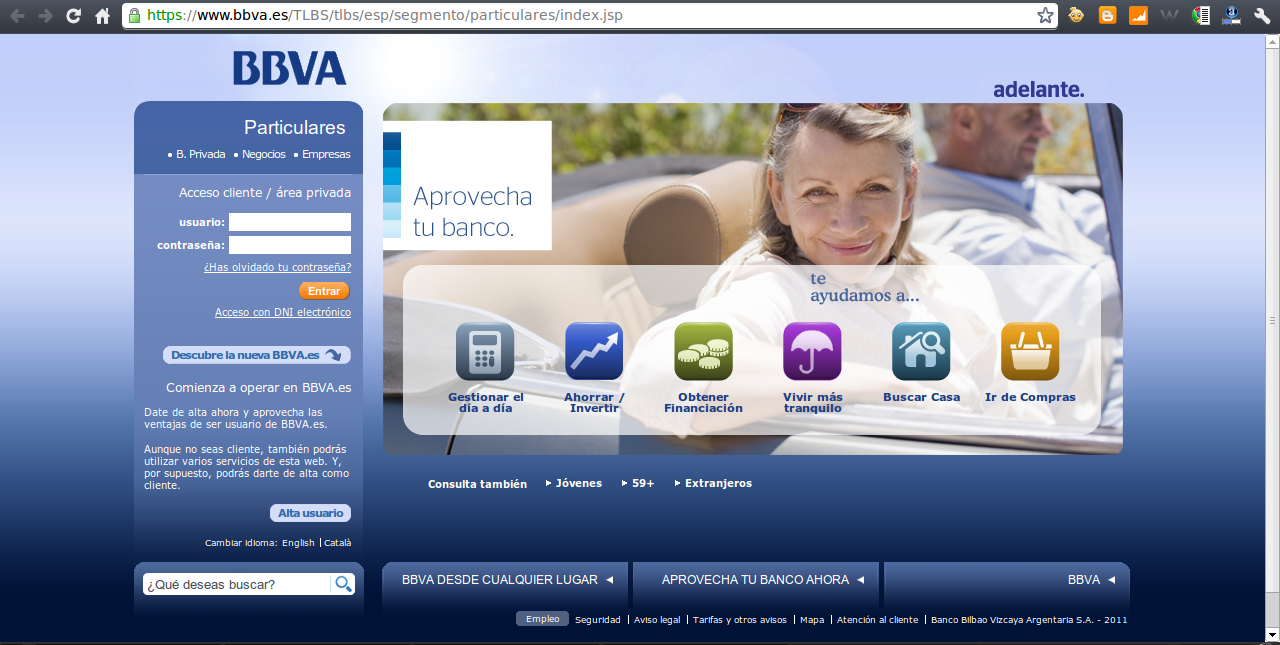Focus the usuario input field

tap(290, 222)
